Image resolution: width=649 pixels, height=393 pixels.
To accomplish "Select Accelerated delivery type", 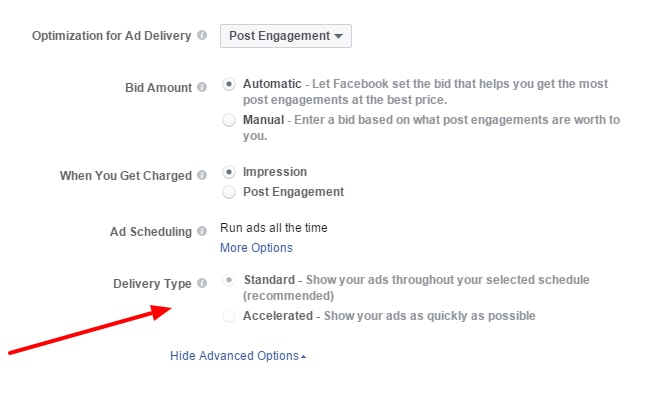I will tap(229, 316).
